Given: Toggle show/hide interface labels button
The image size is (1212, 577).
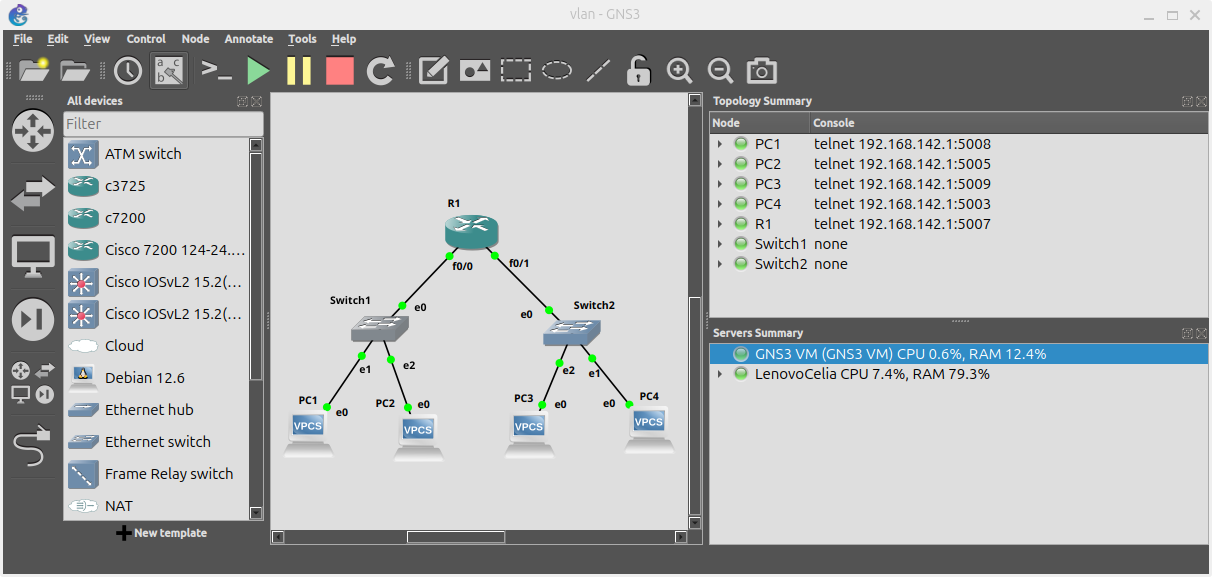Looking at the screenshot, I should 169,71.
